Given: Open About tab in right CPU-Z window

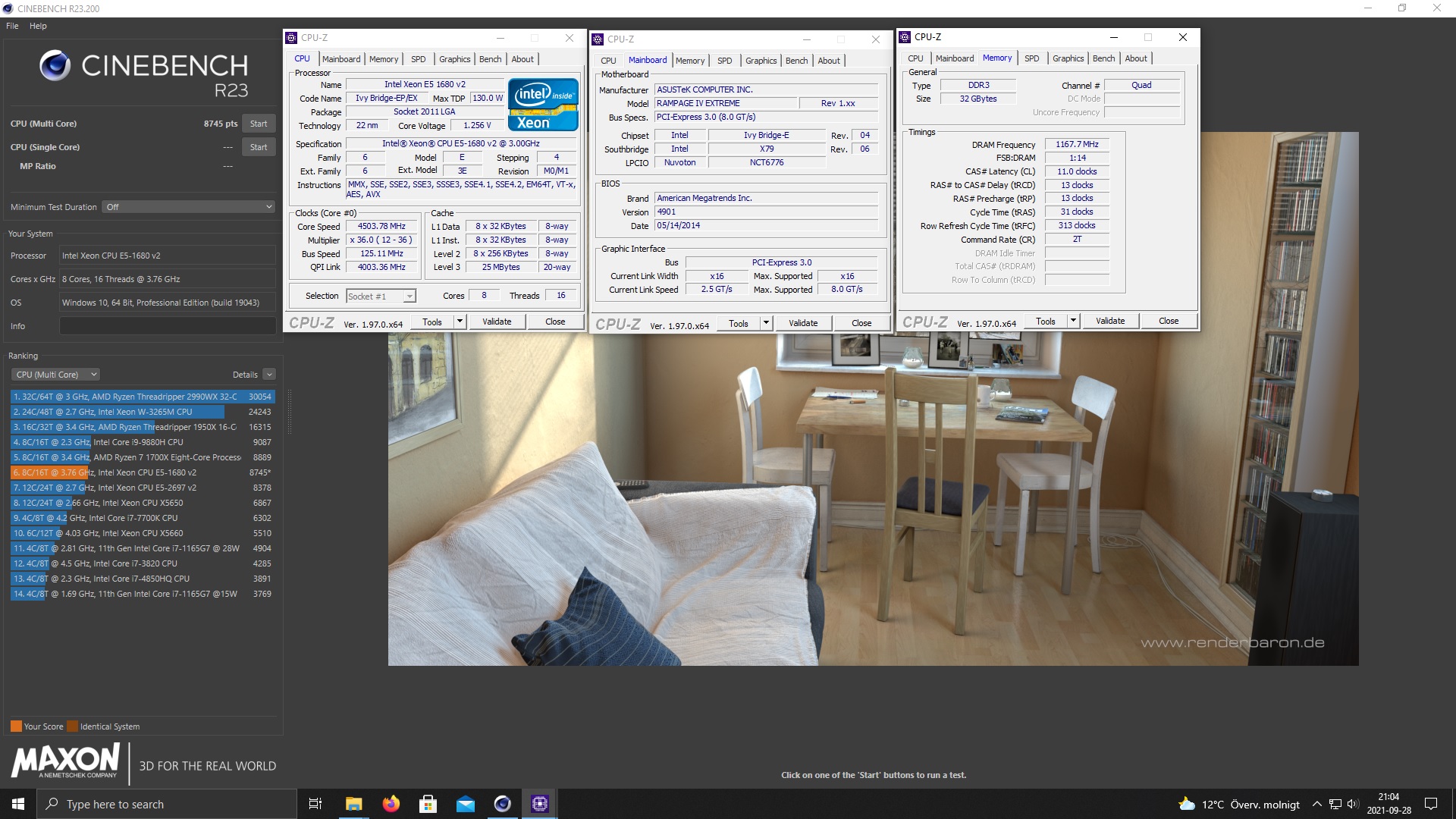Looking at the screenshot, I should 1135,58.
